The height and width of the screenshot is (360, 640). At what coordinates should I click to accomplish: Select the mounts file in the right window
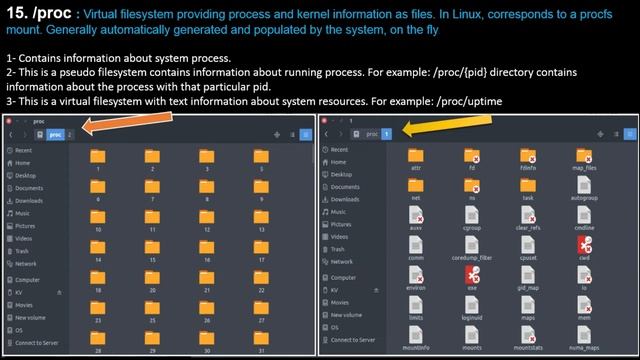coord(472,336)
